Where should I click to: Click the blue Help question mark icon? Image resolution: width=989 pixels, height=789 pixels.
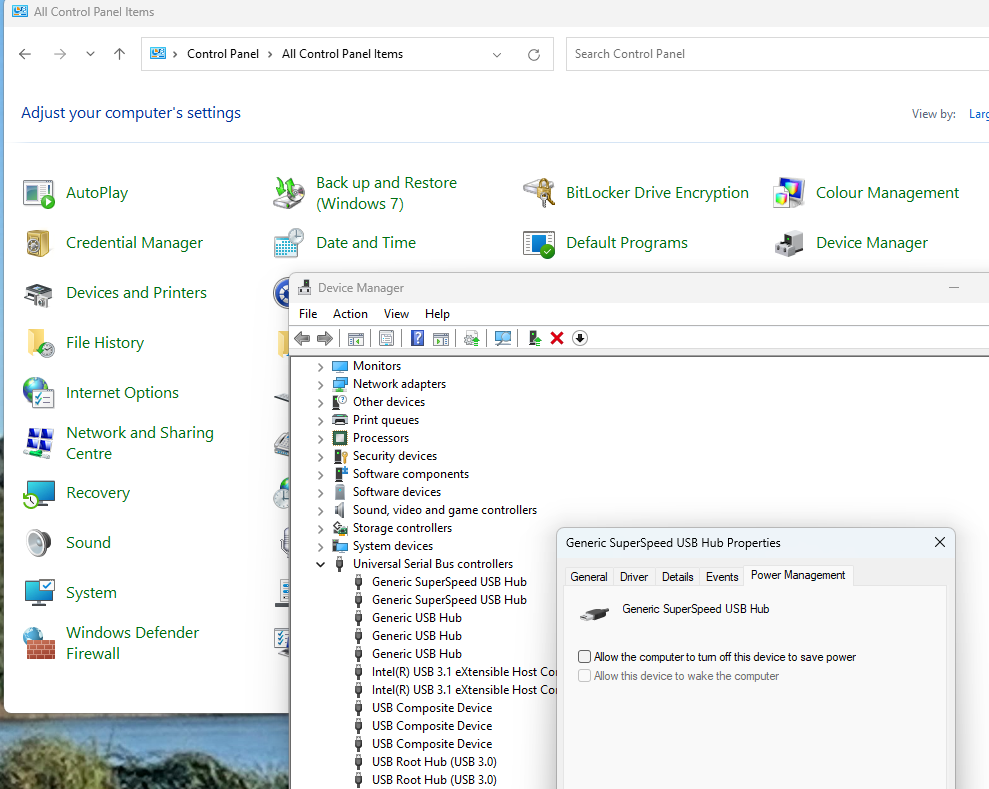click(418, 339)
